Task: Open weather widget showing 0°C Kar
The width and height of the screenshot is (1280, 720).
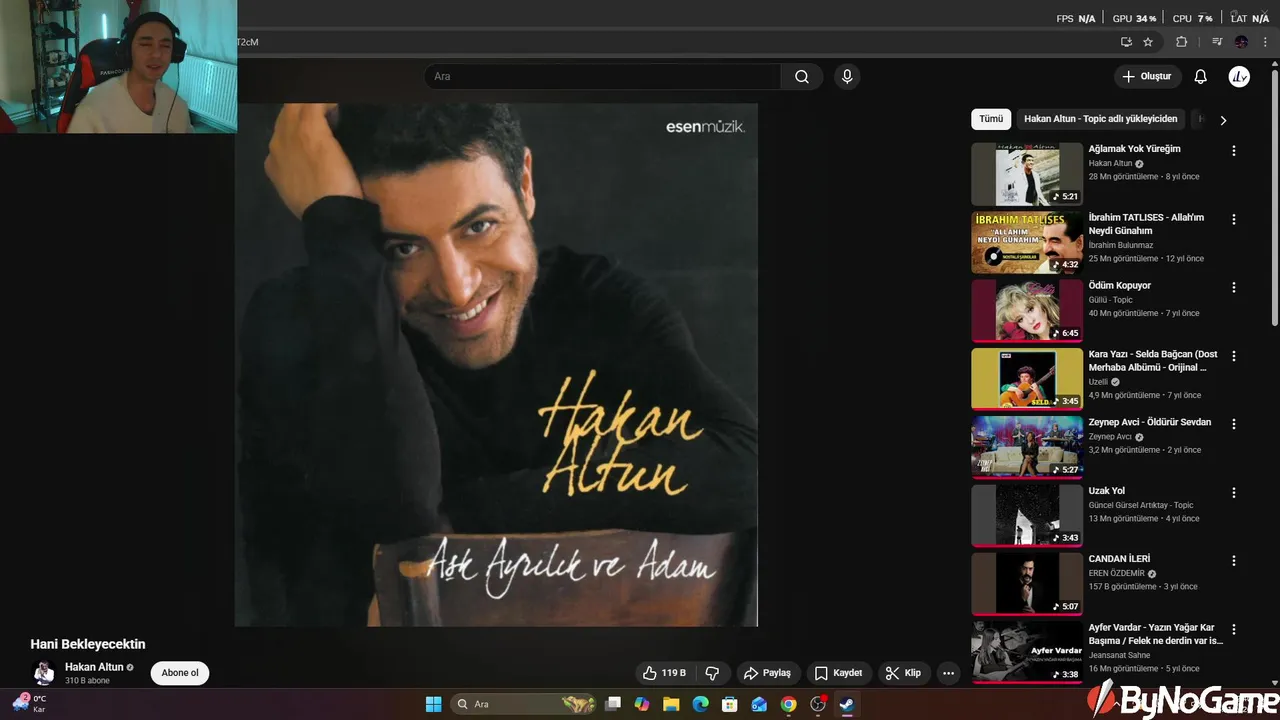Action: tap(30, 703)
